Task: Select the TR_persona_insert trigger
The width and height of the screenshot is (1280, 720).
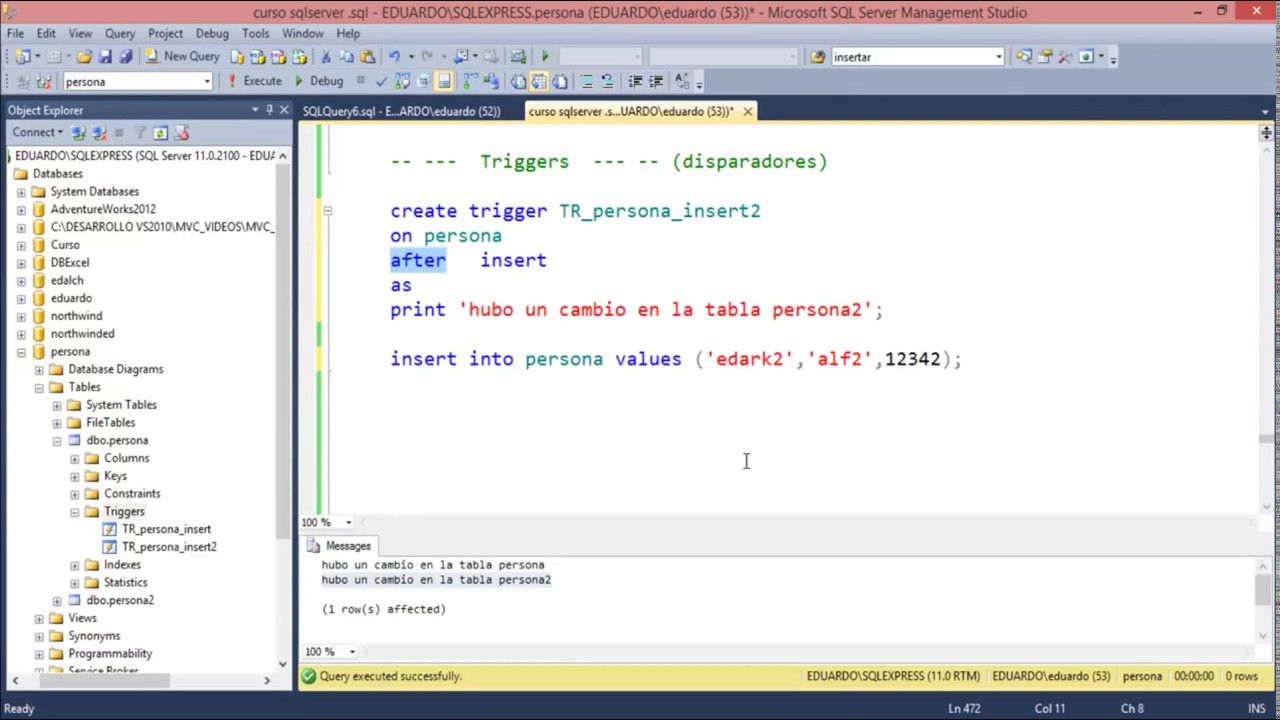Action: 166,529
